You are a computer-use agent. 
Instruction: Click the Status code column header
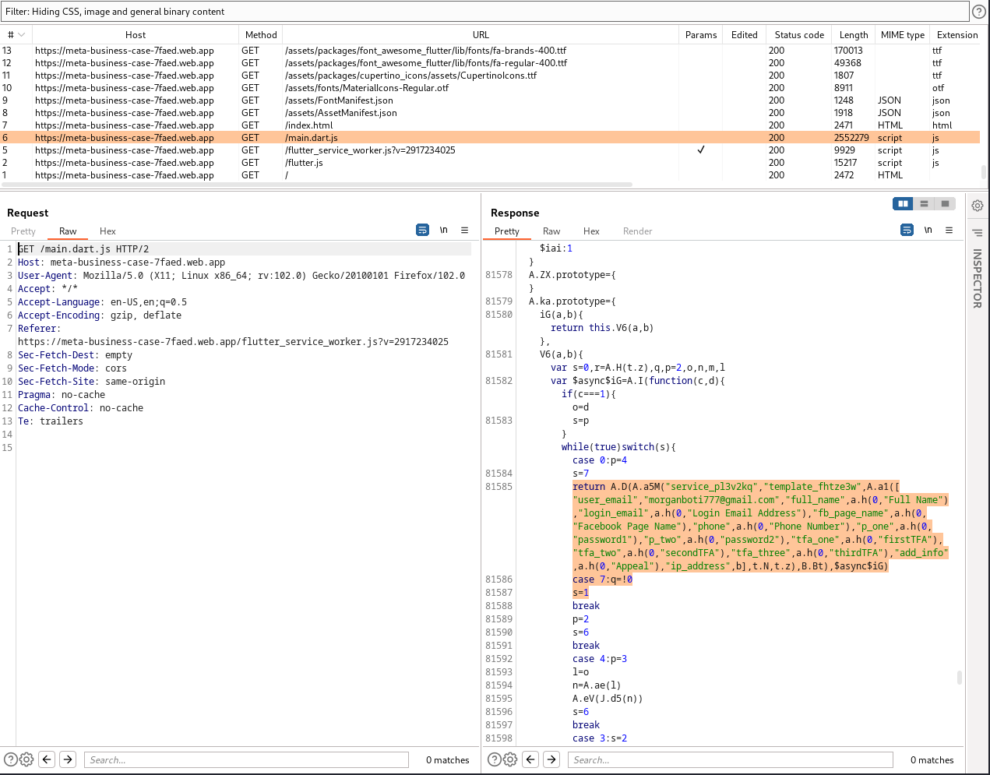(798, 35)
